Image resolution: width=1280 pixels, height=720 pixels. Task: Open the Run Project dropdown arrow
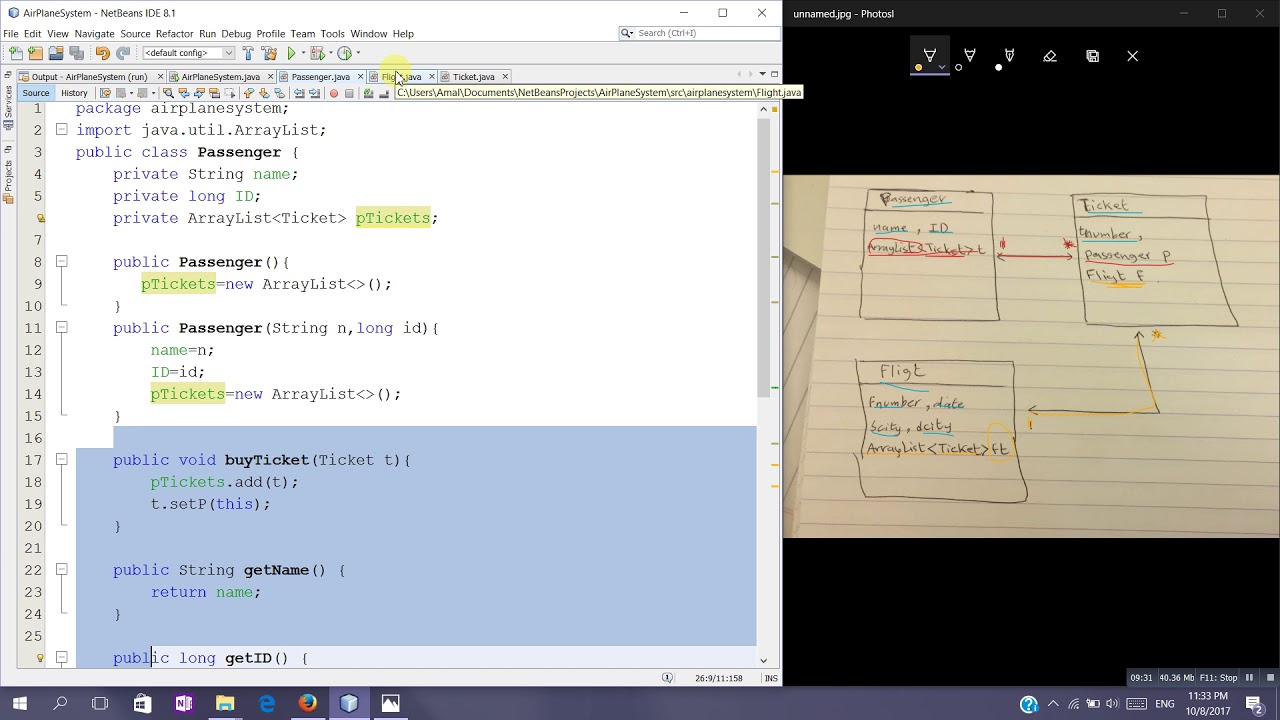click(303, 53)
